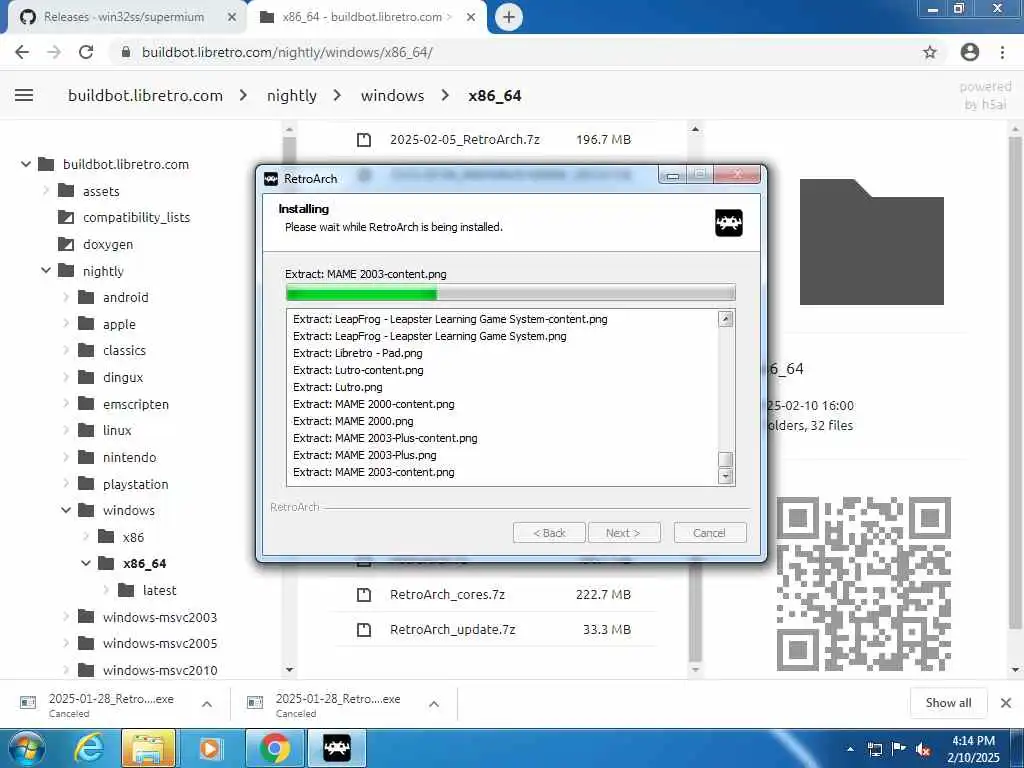This screenshot has height=768, width=1024.
Task: Open the hamburger menu beside buildbot.libretro.com
Action: [24, 95]
